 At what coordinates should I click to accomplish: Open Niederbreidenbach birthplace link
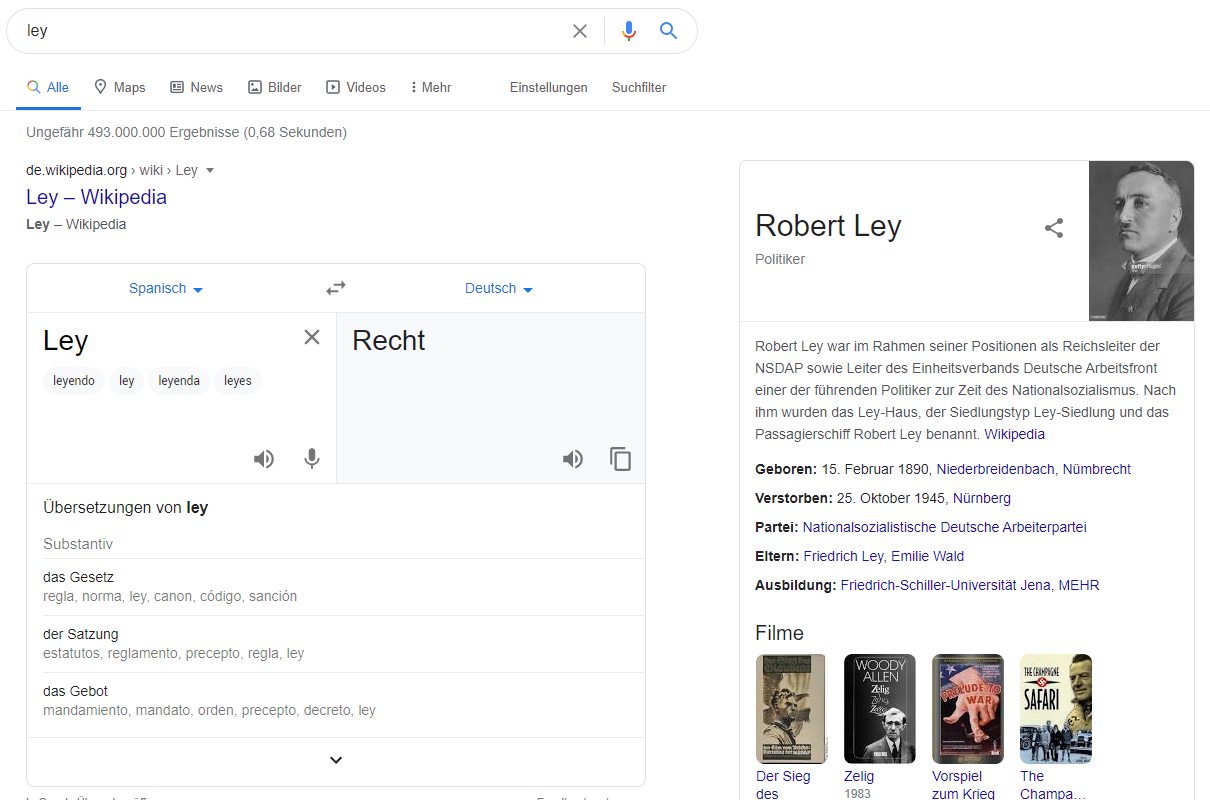995,469
